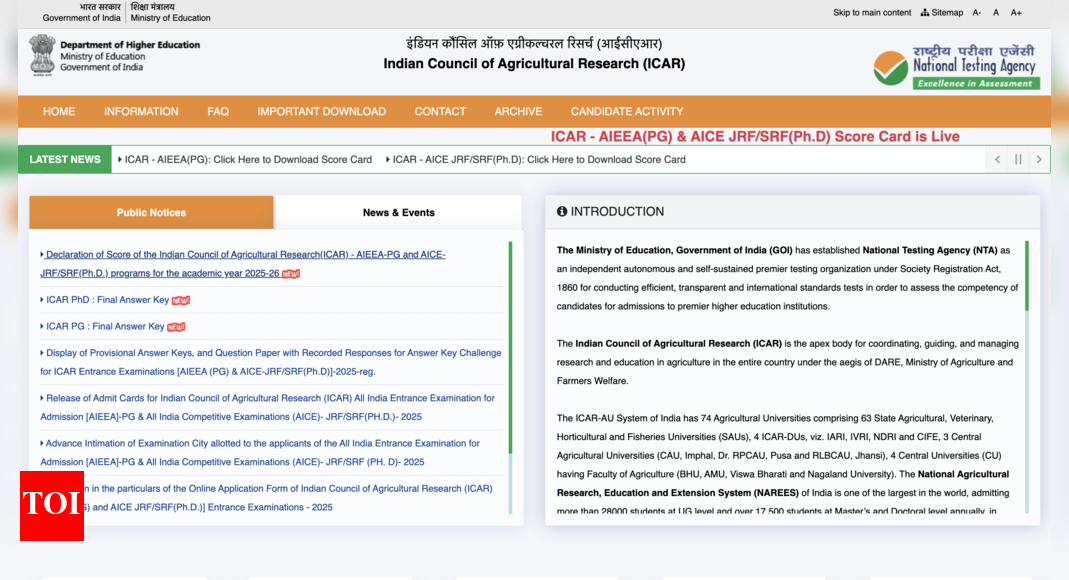Open Online Application Form particulars notice
The height and width of the screenshot is (580, 1069).
tap(286, 498)
